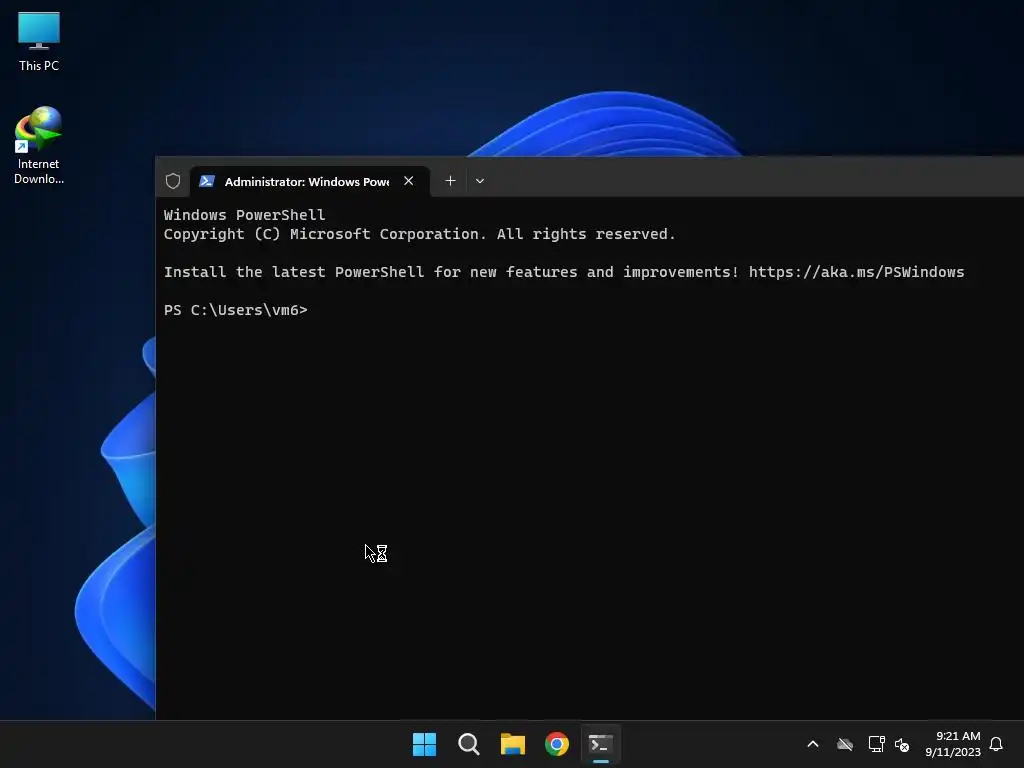Viewport: 1024px width, 768px height.
Task: Launch Google Chrome from taskbar
Action: point(557,744)
